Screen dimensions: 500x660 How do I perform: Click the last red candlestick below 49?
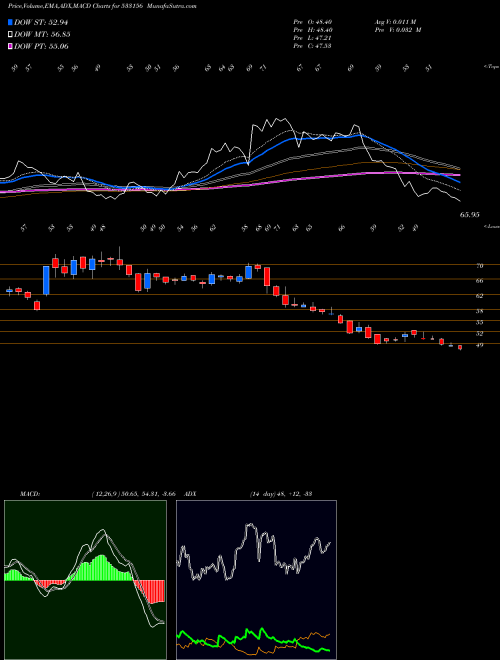[x=460, y=347]
